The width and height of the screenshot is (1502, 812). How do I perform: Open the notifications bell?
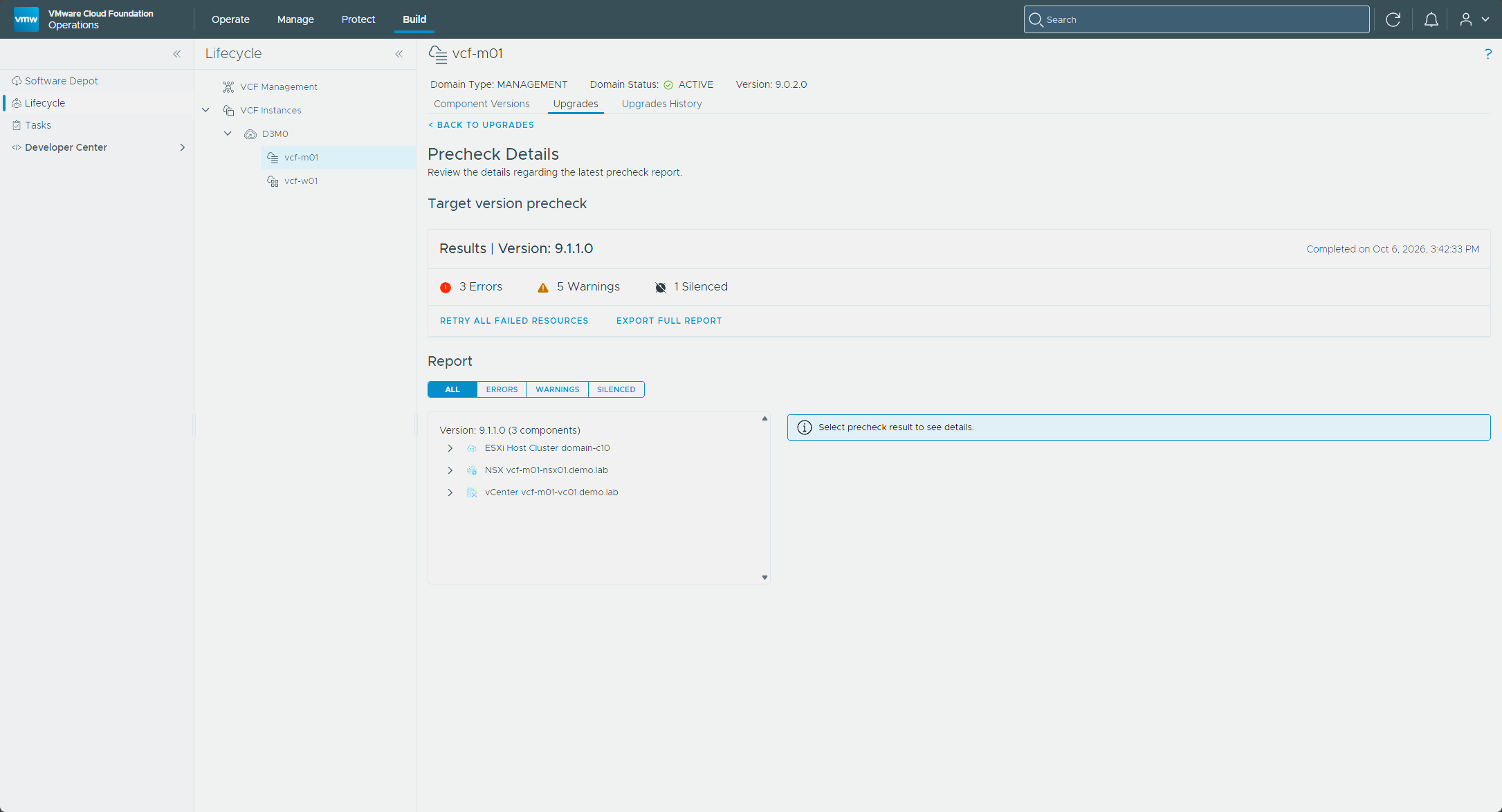click(x=1431, y=19)
